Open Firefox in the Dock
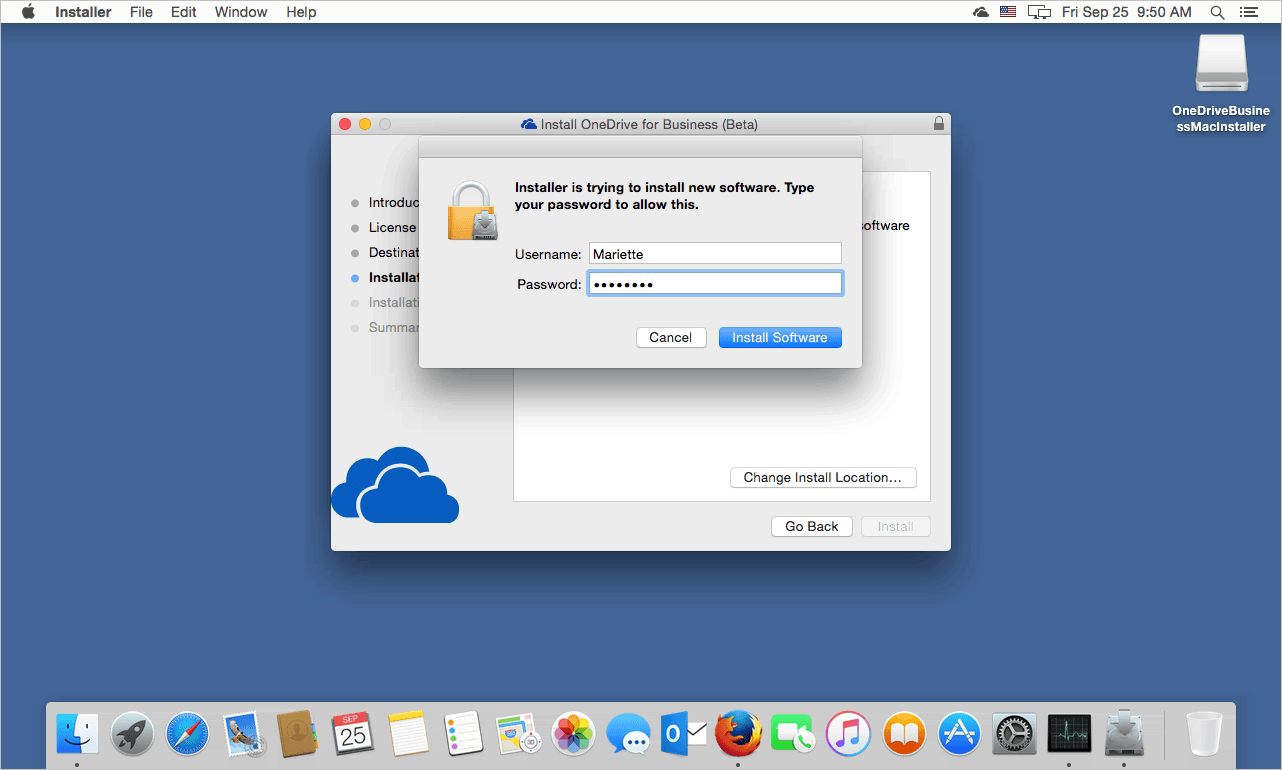The height and width of the screenshot is (770, 1282). click(739, 735)
